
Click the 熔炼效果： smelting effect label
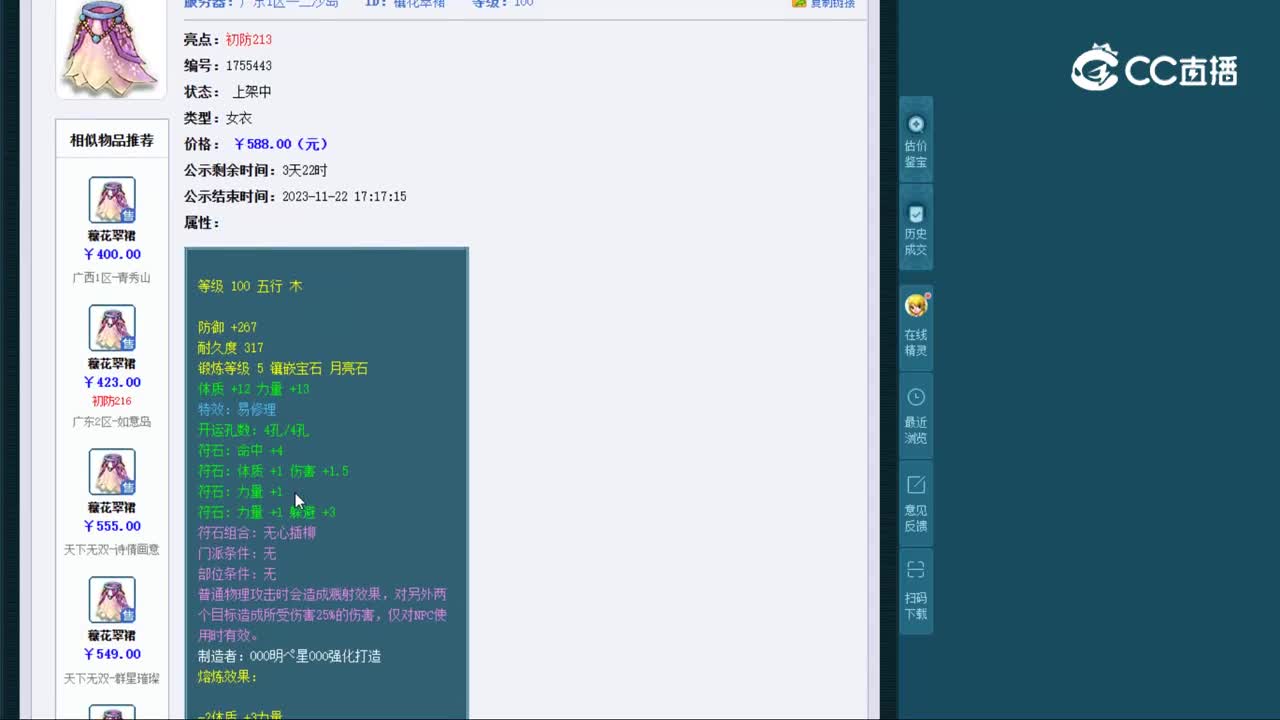pyautogui.click(x=228, y=677)
